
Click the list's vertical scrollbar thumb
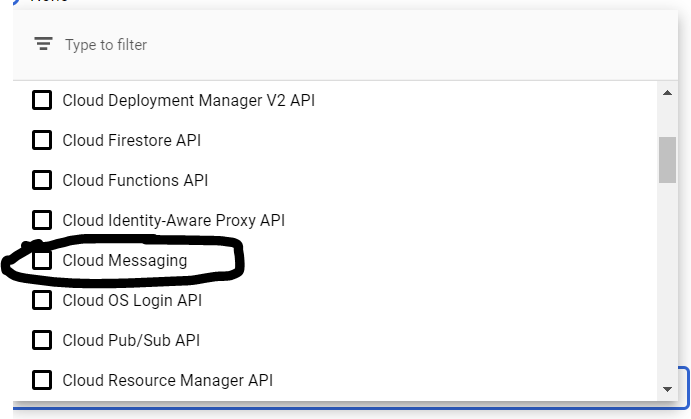point(667,160)
